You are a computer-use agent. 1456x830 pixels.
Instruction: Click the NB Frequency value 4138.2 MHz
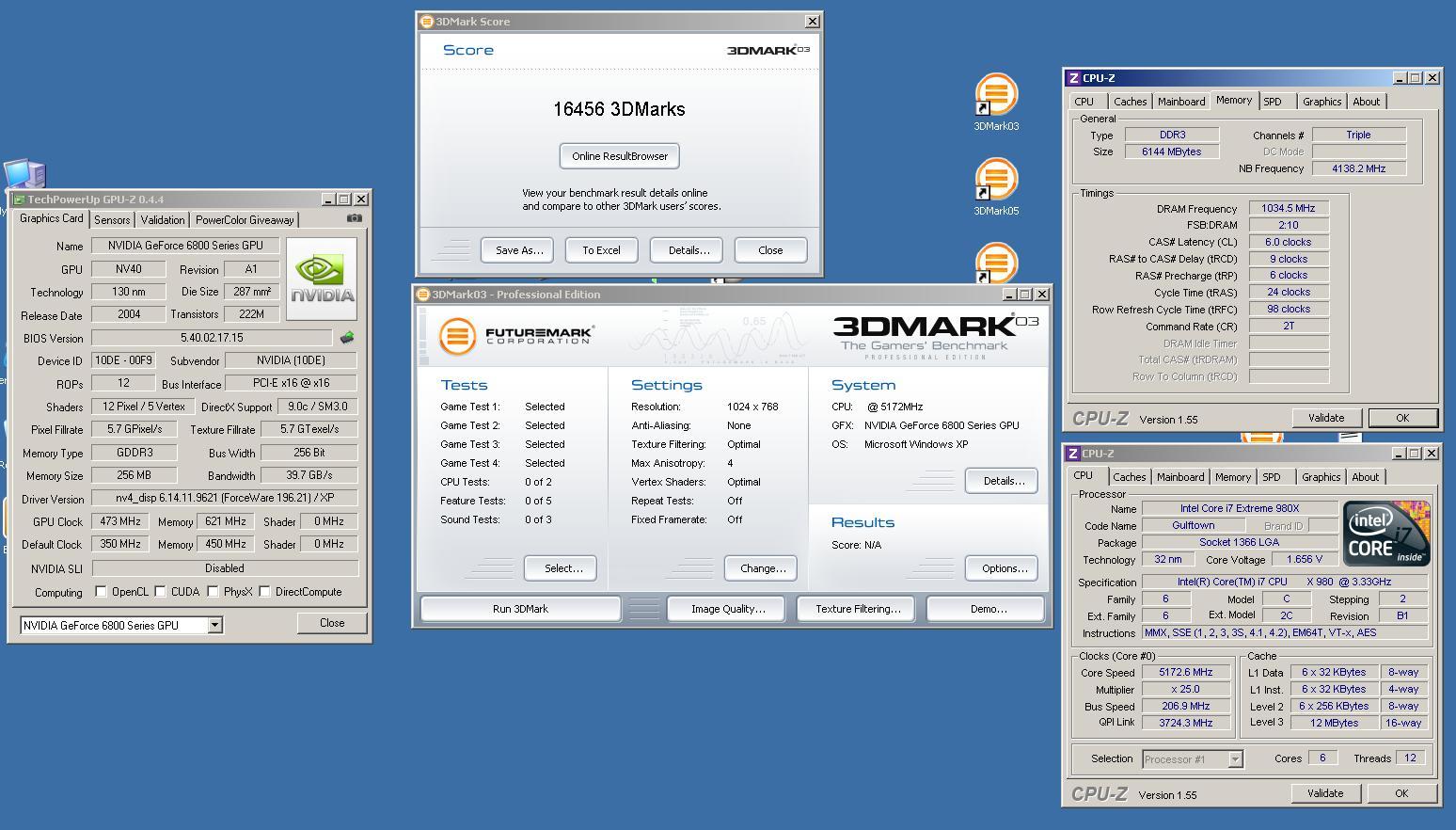[x=1359, y=168]
